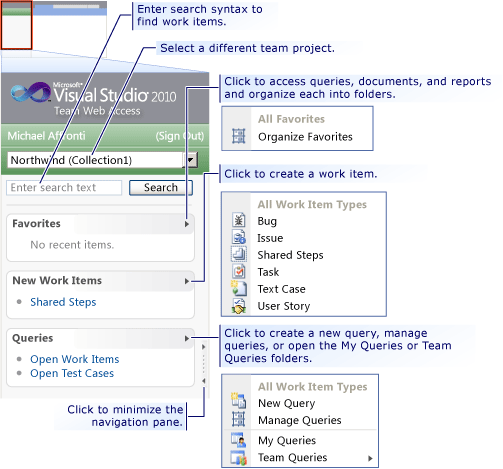Select Organize Favorites menu entry

click(305, 137)
